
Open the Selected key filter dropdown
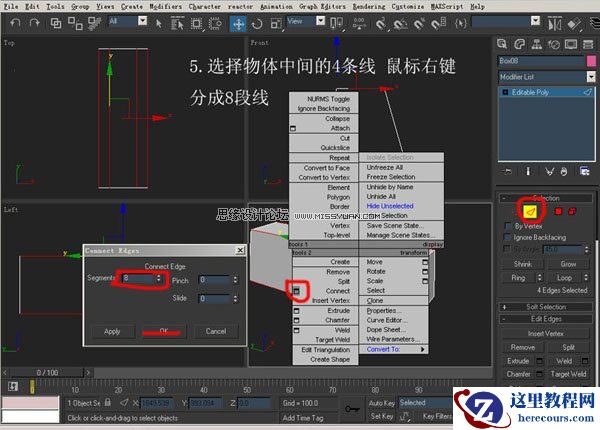(425, 402)
